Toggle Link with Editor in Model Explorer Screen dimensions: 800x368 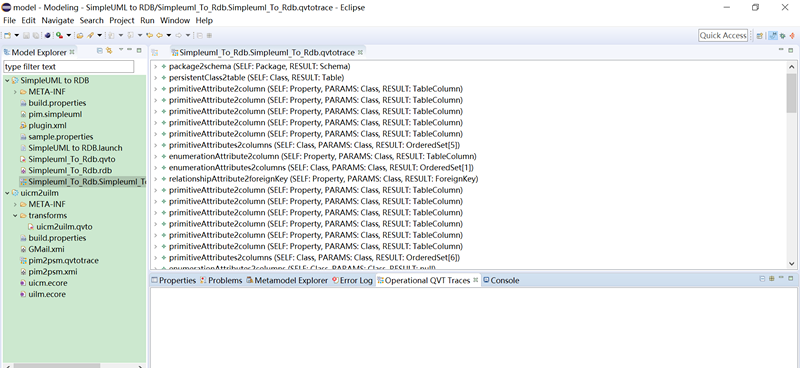(109, 51)
